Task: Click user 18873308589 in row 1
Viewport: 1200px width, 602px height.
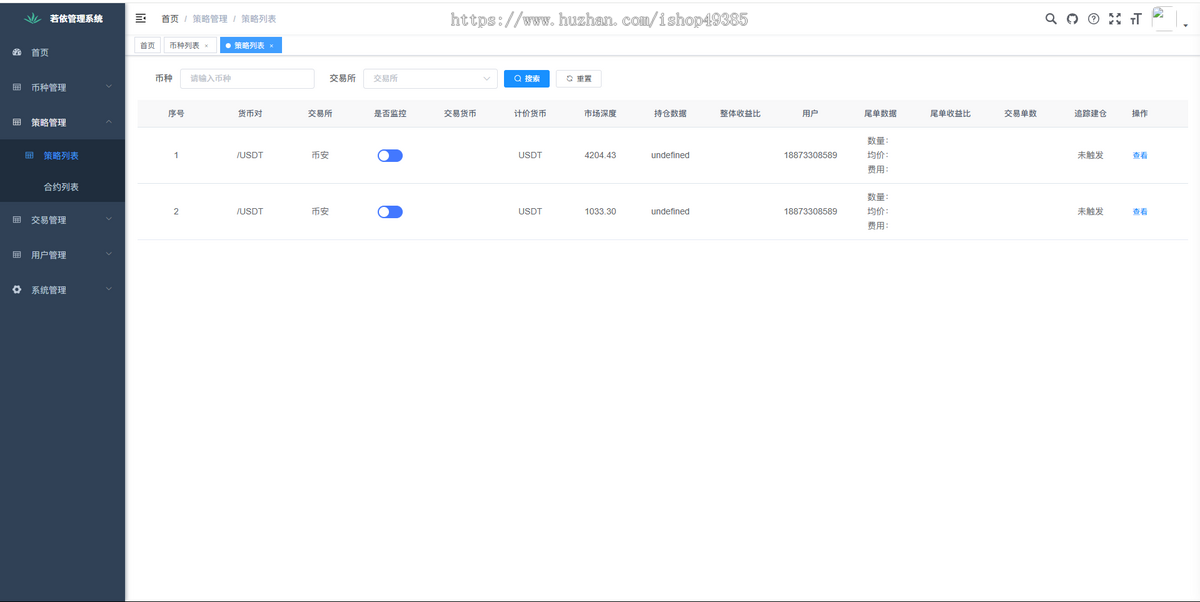Action: point(810,156)
